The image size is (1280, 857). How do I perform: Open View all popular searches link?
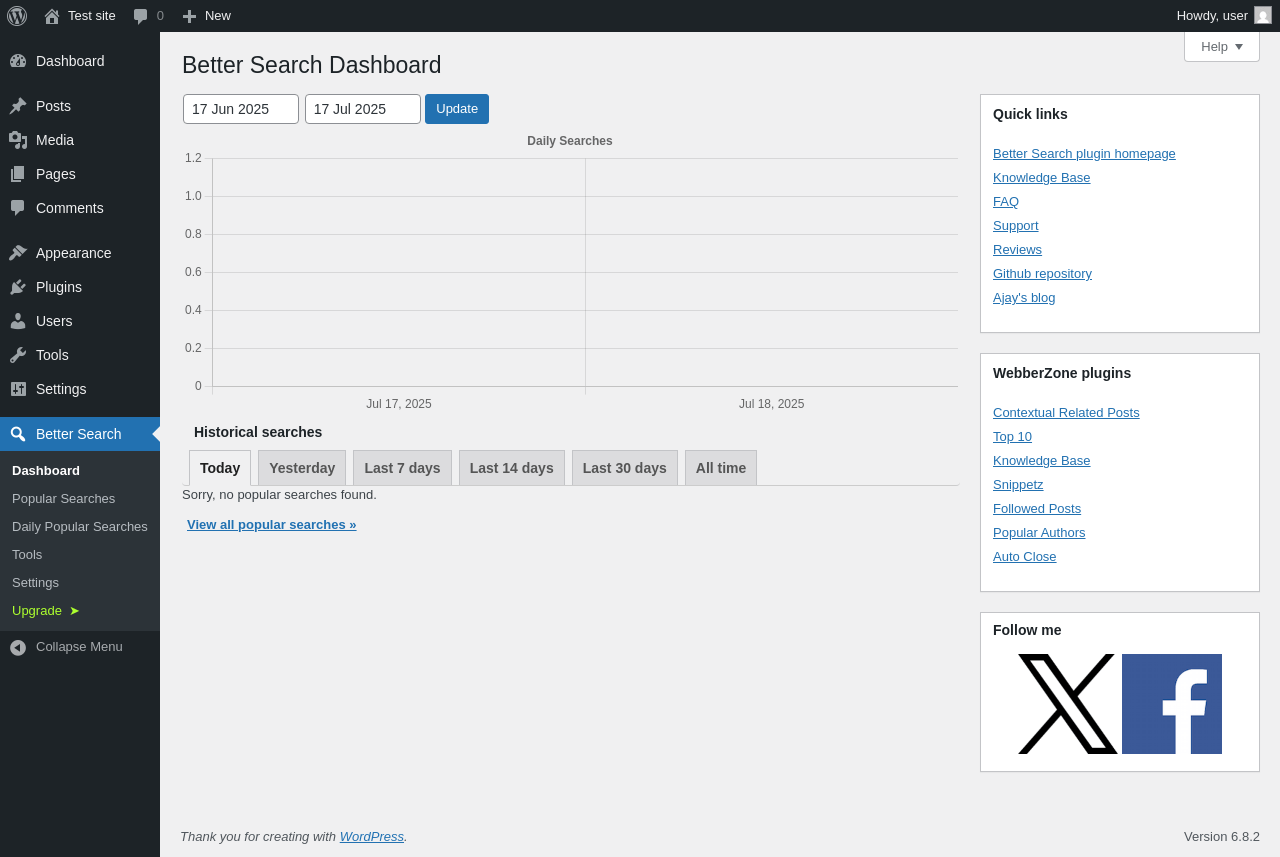[272, 525]
